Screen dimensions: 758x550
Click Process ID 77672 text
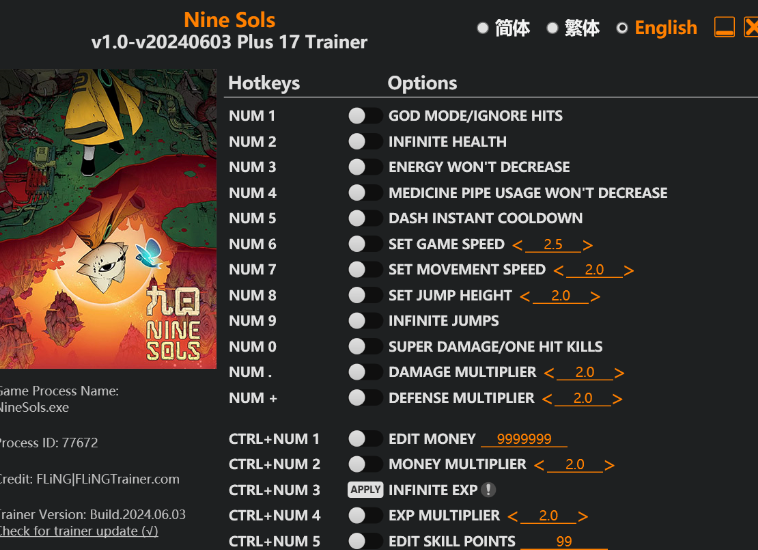[x=48, y=443]
